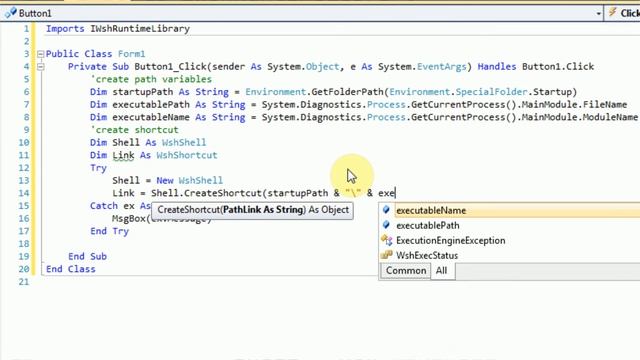
Task: Click the ExecutionEngineException class icon
Action: pos(386,240)
